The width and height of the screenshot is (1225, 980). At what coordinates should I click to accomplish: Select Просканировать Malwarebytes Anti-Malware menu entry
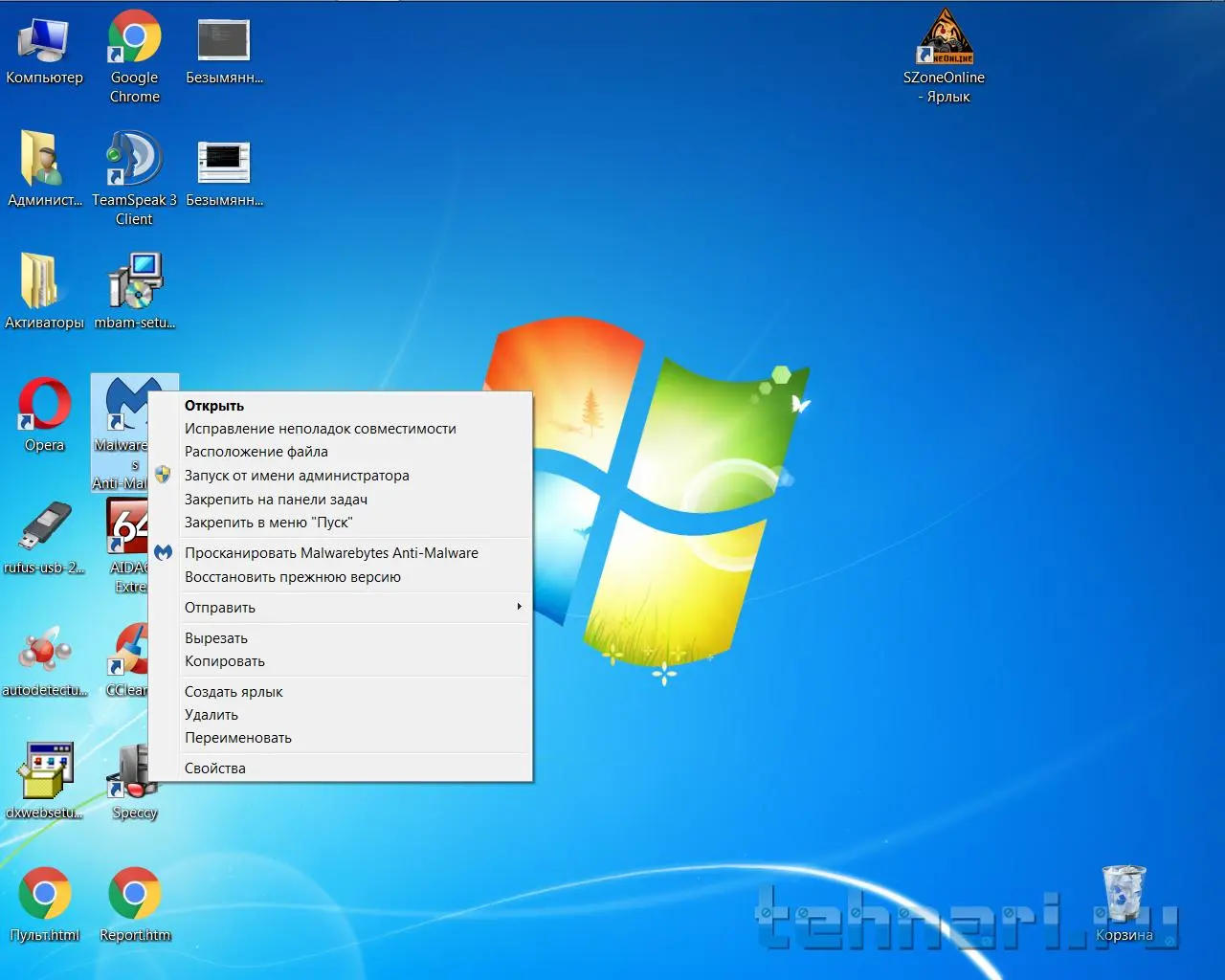[x=331, y=553]
